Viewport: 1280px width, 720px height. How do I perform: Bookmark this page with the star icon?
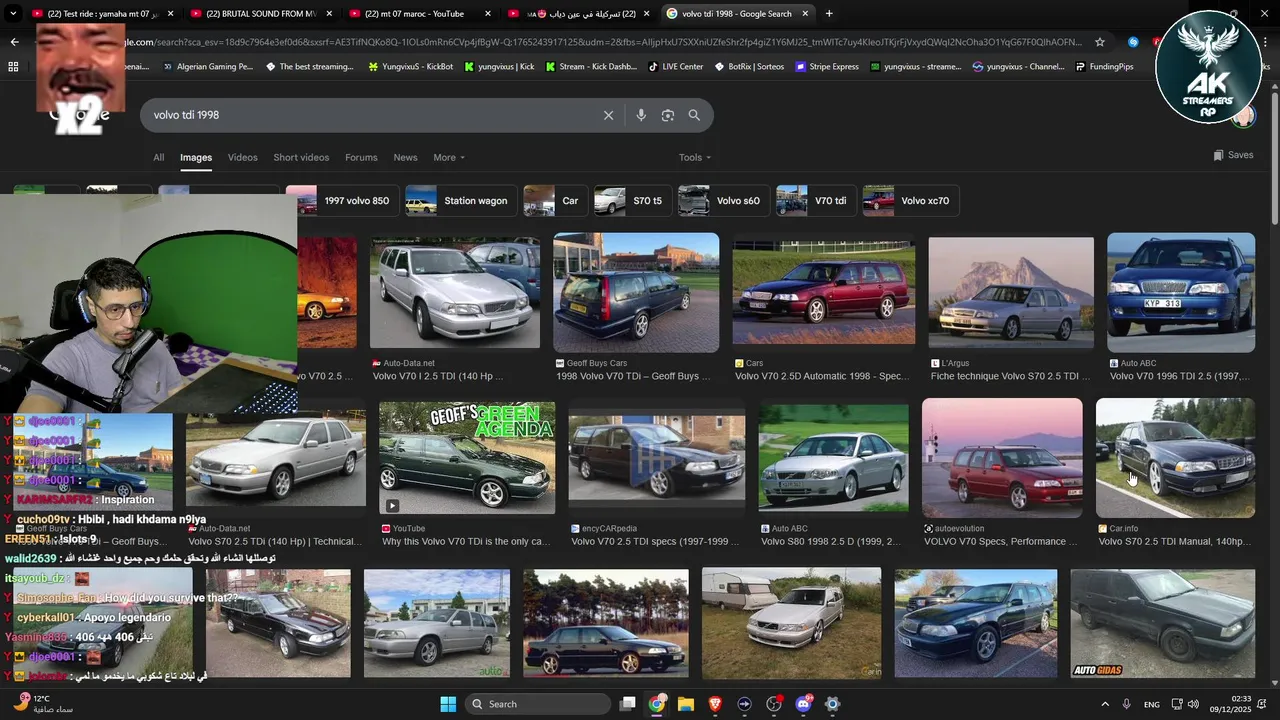pyautogui.click(x=1100, y=42)
